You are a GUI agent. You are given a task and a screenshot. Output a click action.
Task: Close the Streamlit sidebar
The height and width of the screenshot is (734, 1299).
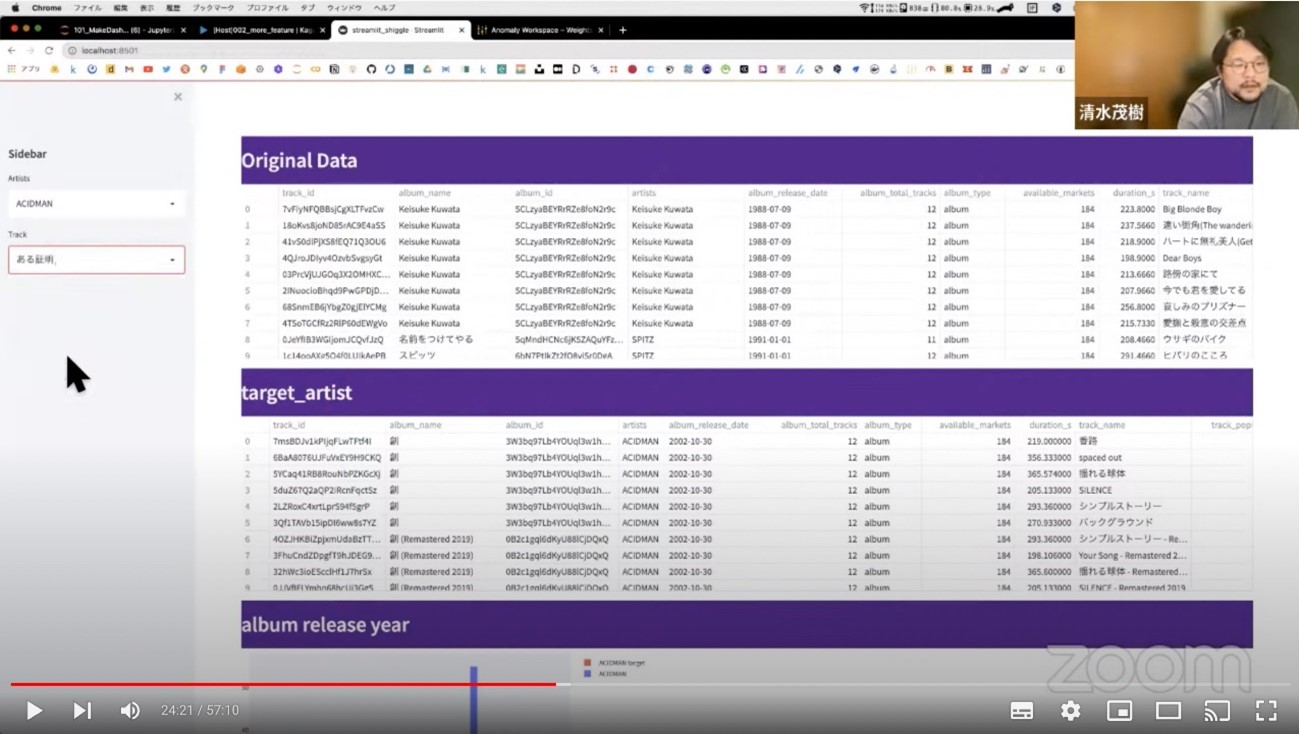click(178, 97)
